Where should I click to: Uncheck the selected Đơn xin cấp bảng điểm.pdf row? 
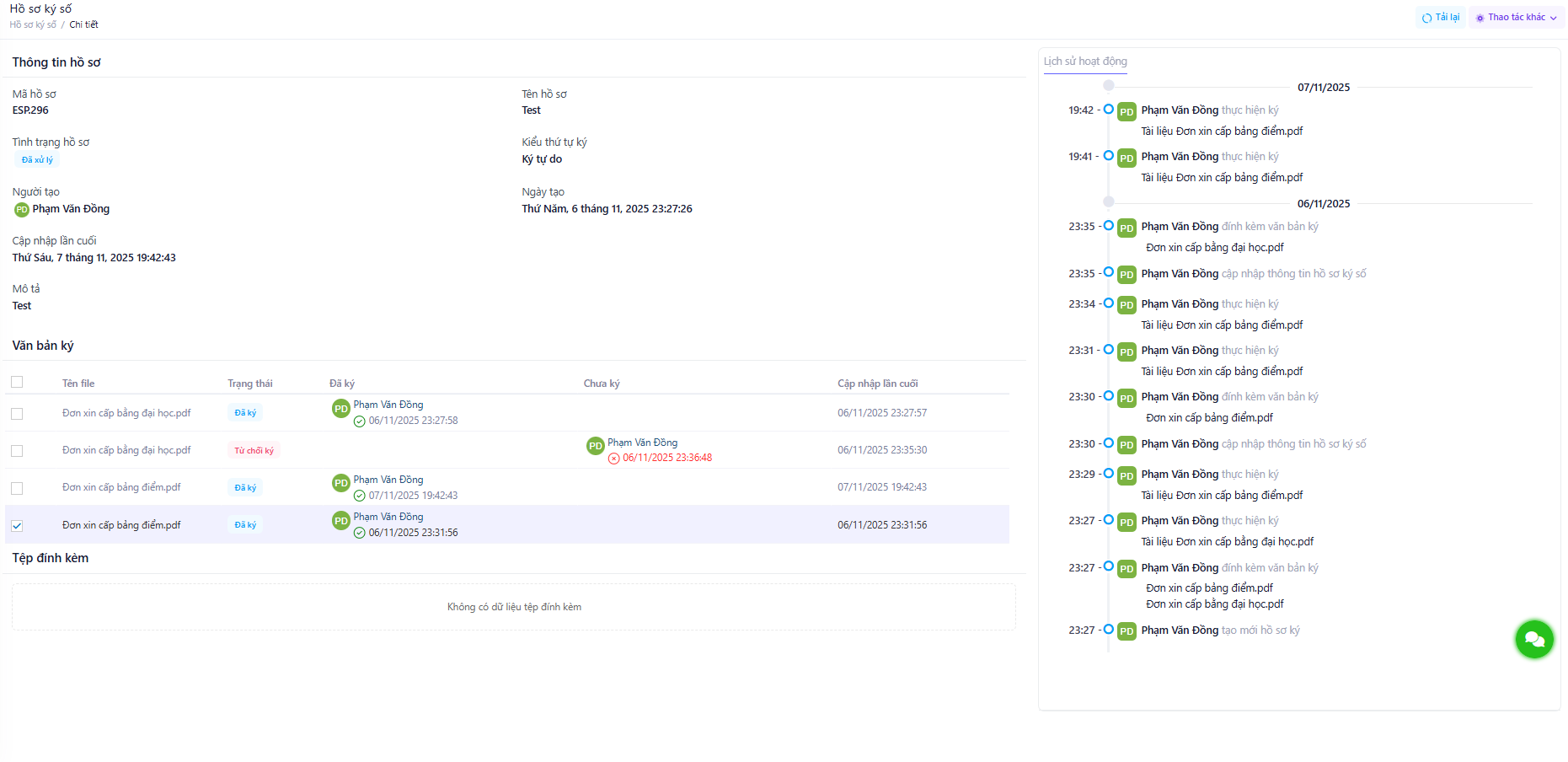(x=17, y=526)
